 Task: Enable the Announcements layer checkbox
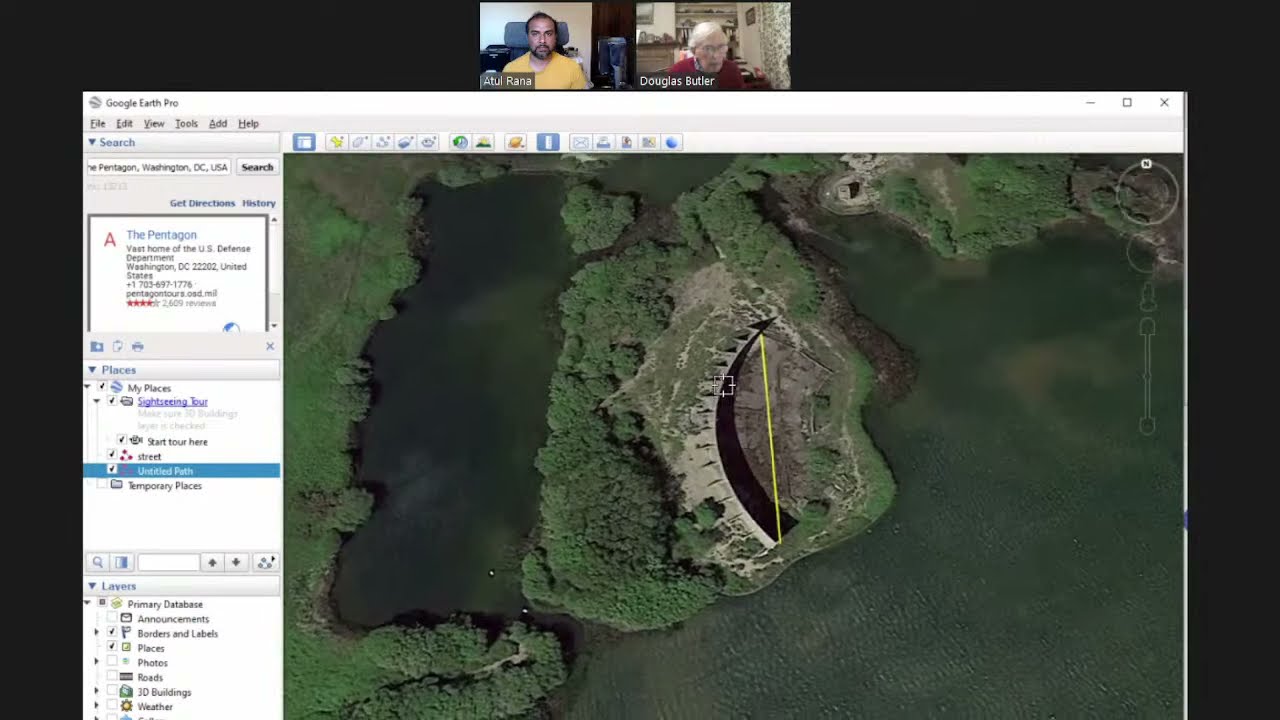tap(111, 618)
